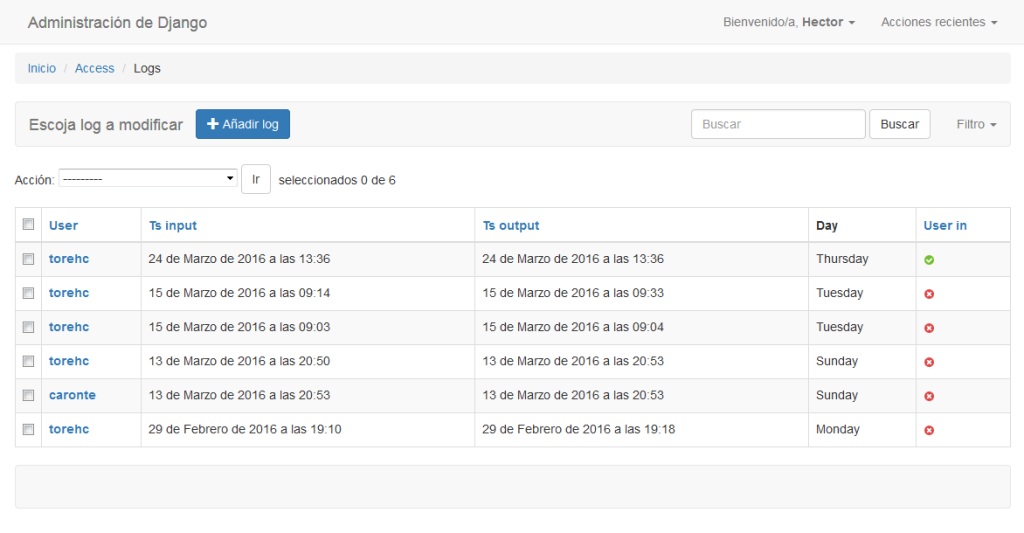Viewport: 1024px width, 533px height.
Task: Click plus icon on Añadir log button
Action: (x=212, y=123)
